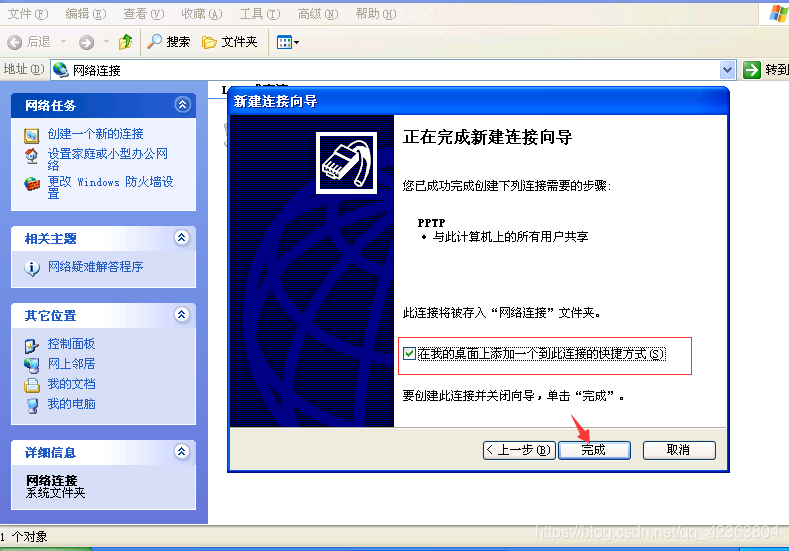The height and width of the screenshot is (551, 789).
Task: Click the green 转到 go arrow
Action: [752, 70]
